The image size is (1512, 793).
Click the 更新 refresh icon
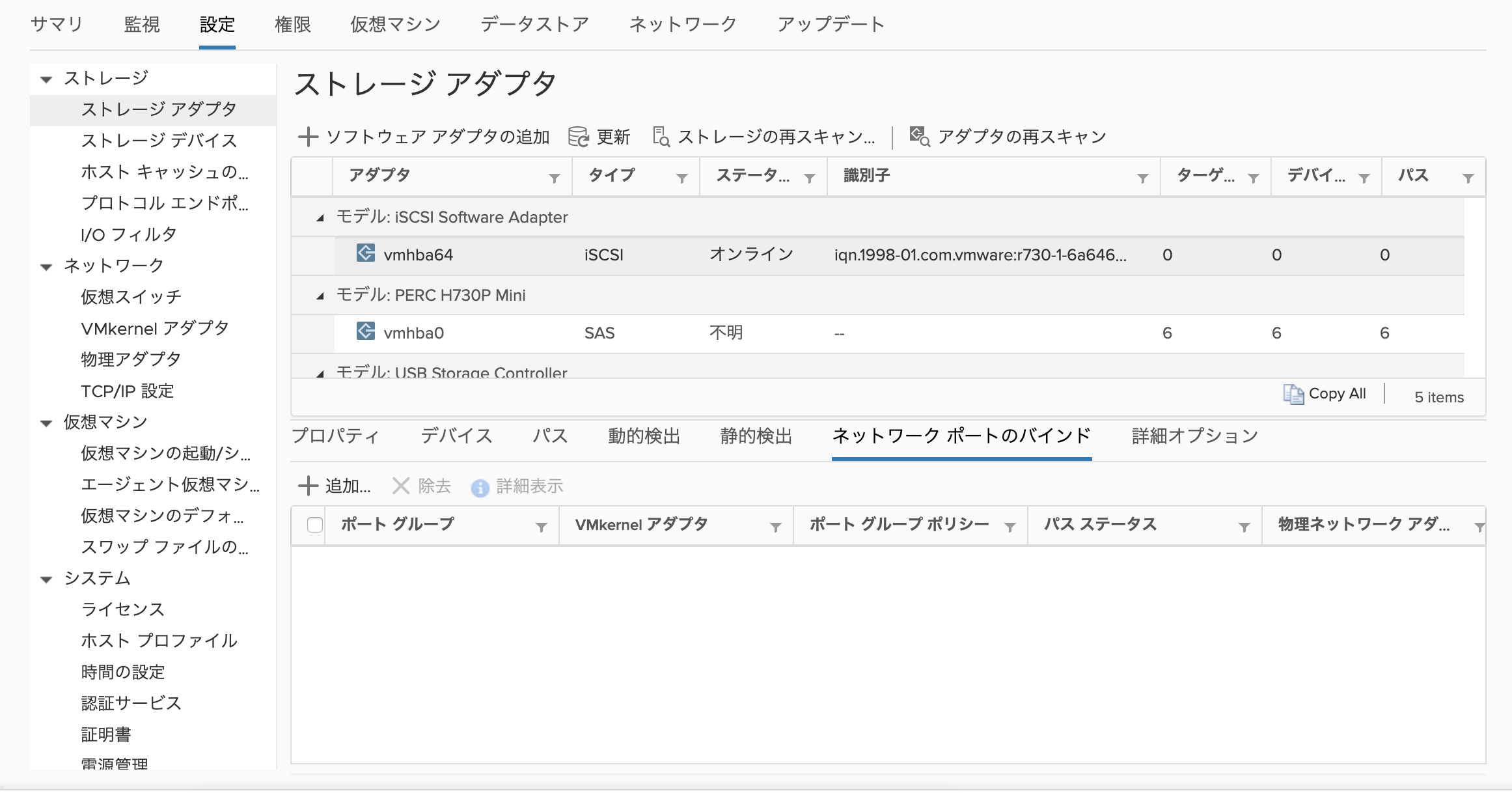[x=578, y=137]
